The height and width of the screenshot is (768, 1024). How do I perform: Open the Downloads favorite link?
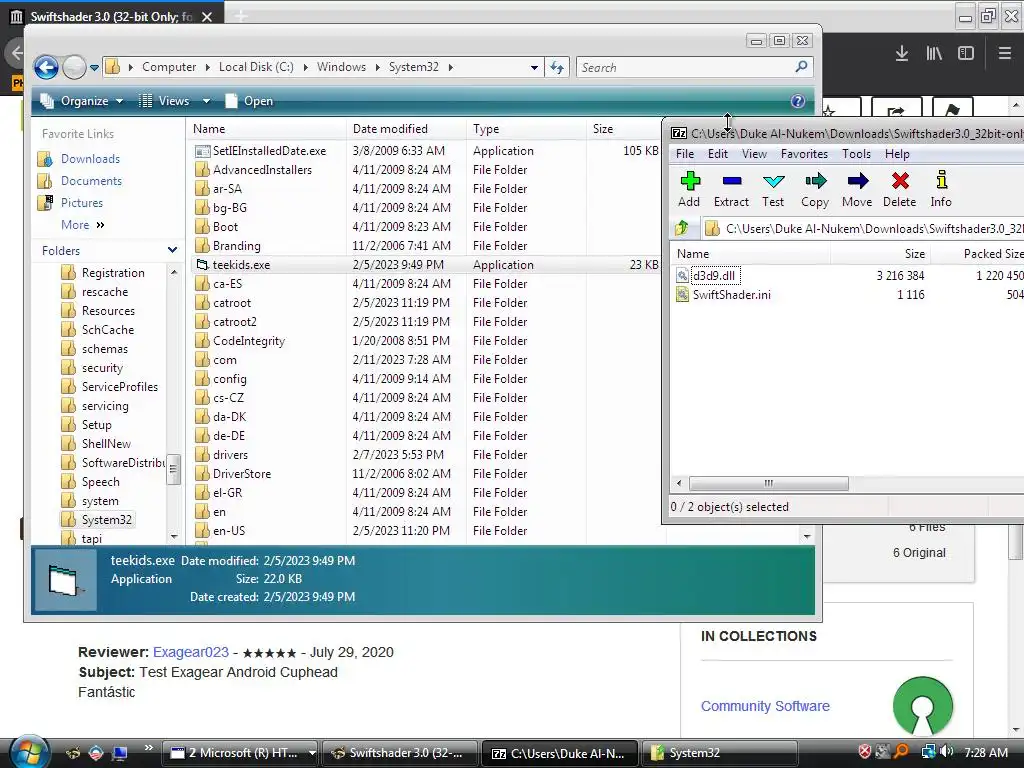pyautogui.click(x=90, y=159)
